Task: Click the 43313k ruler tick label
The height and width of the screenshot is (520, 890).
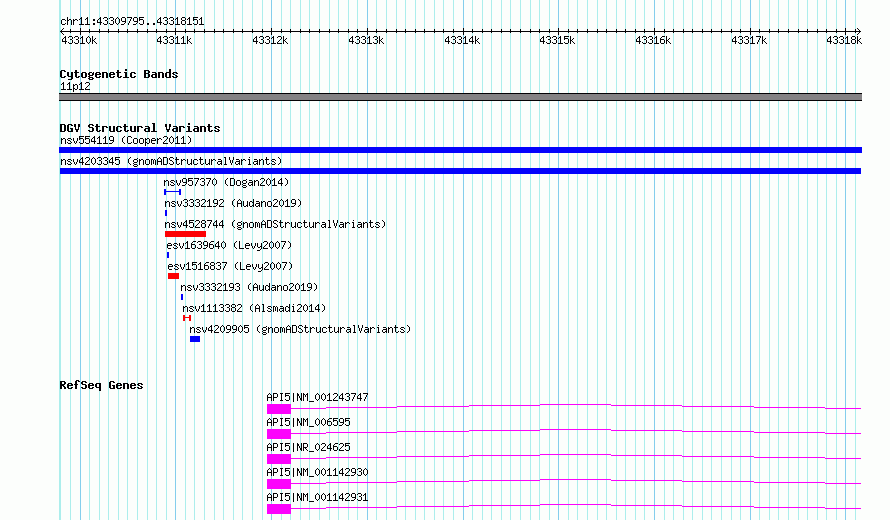Action: [x=366, y=40]
